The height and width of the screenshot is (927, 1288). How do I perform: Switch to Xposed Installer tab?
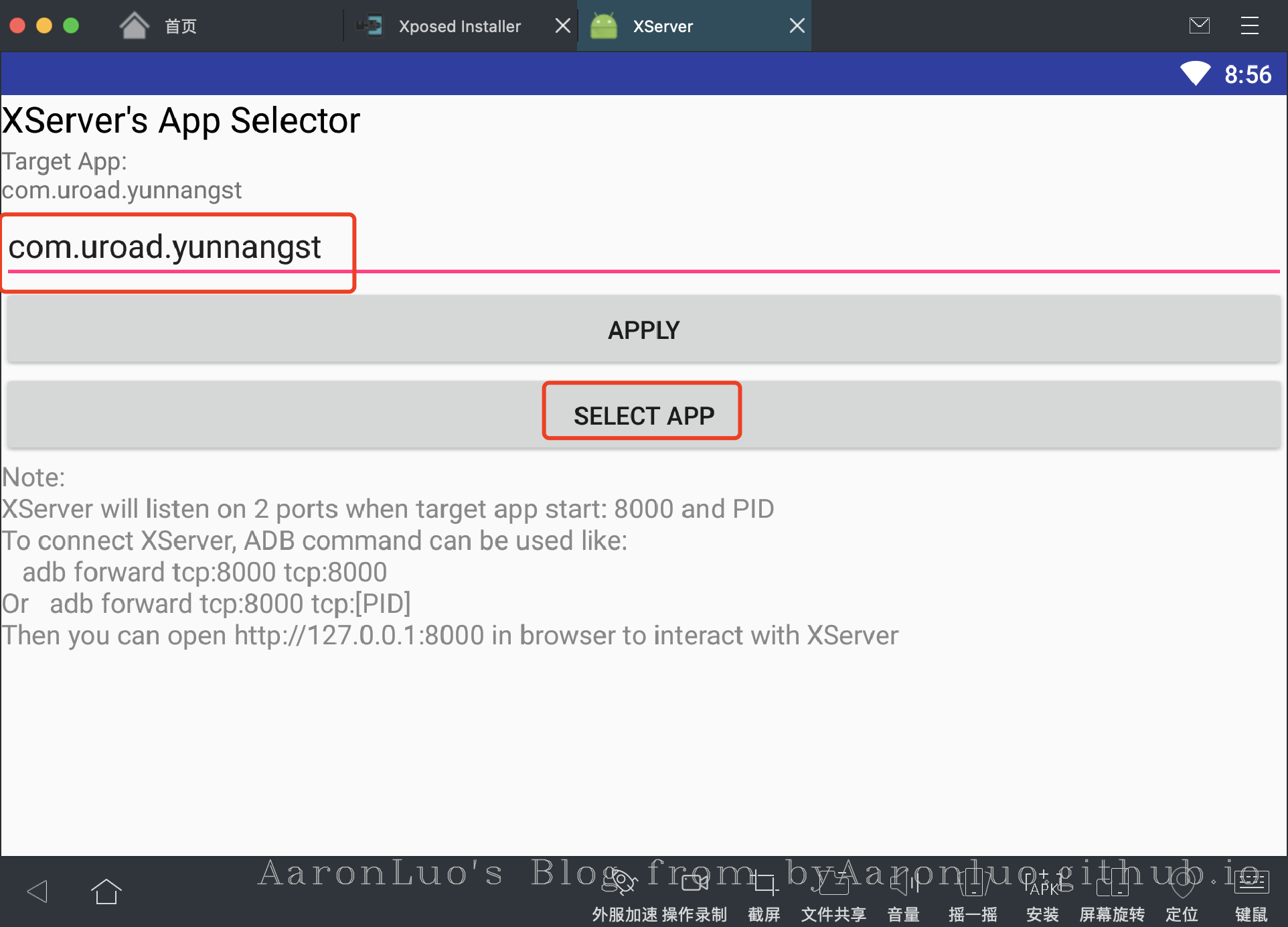pyautogui.click(x=459, y=26)
